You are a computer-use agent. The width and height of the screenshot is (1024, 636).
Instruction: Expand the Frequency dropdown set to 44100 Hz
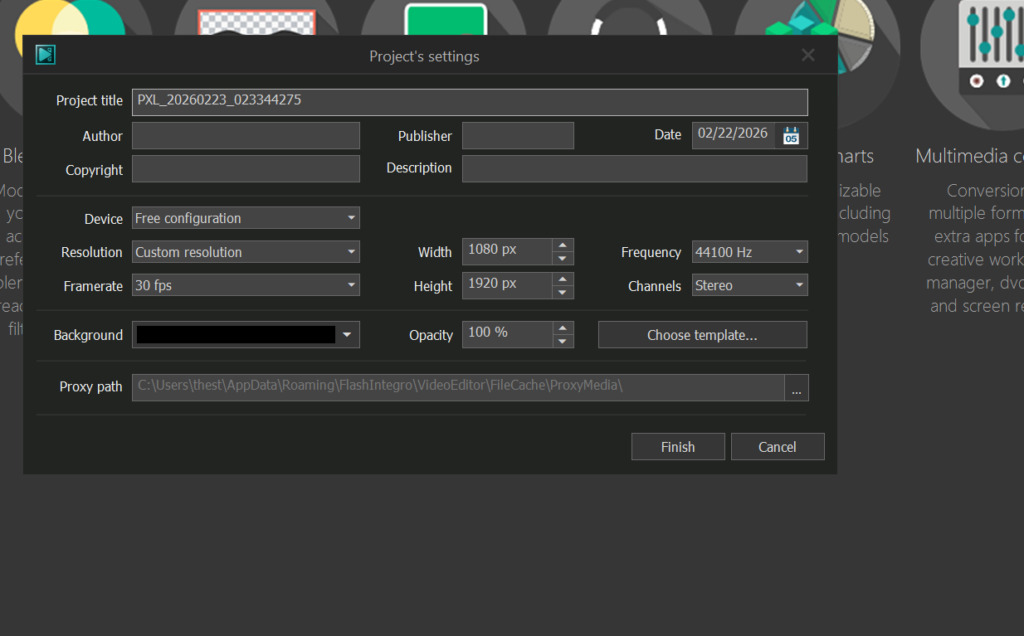tap(799, 253)
